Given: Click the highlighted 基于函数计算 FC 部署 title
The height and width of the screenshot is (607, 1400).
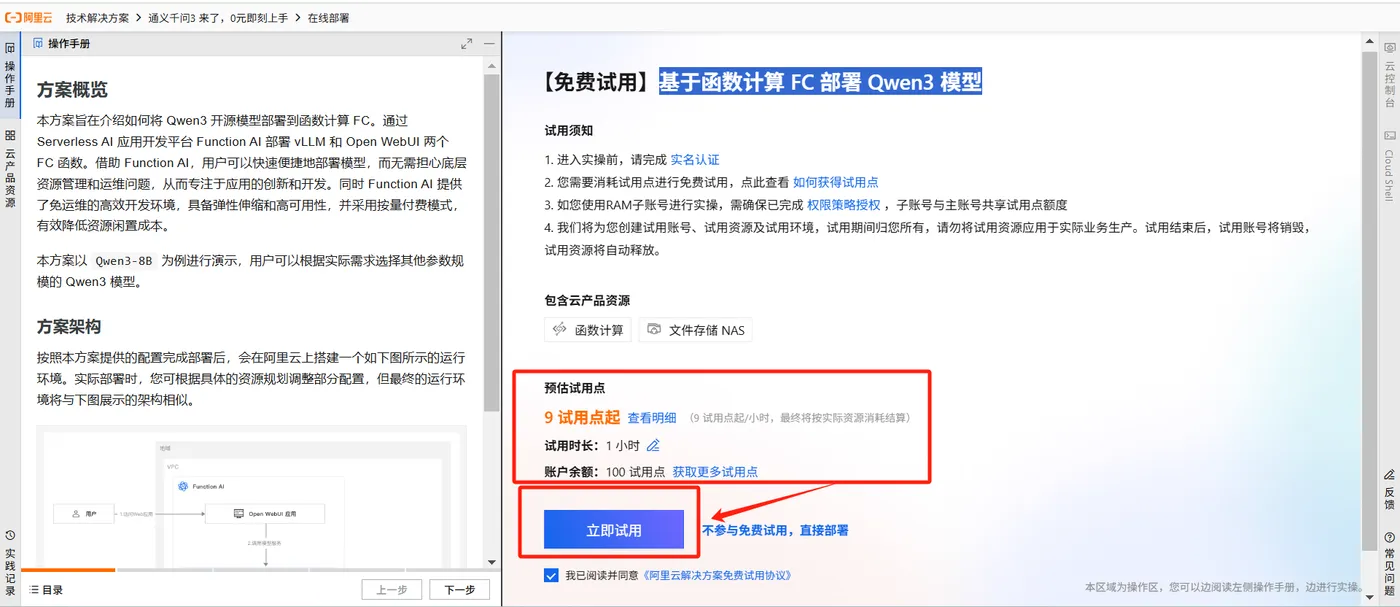Looking at the screenshot, I should 820,82.
